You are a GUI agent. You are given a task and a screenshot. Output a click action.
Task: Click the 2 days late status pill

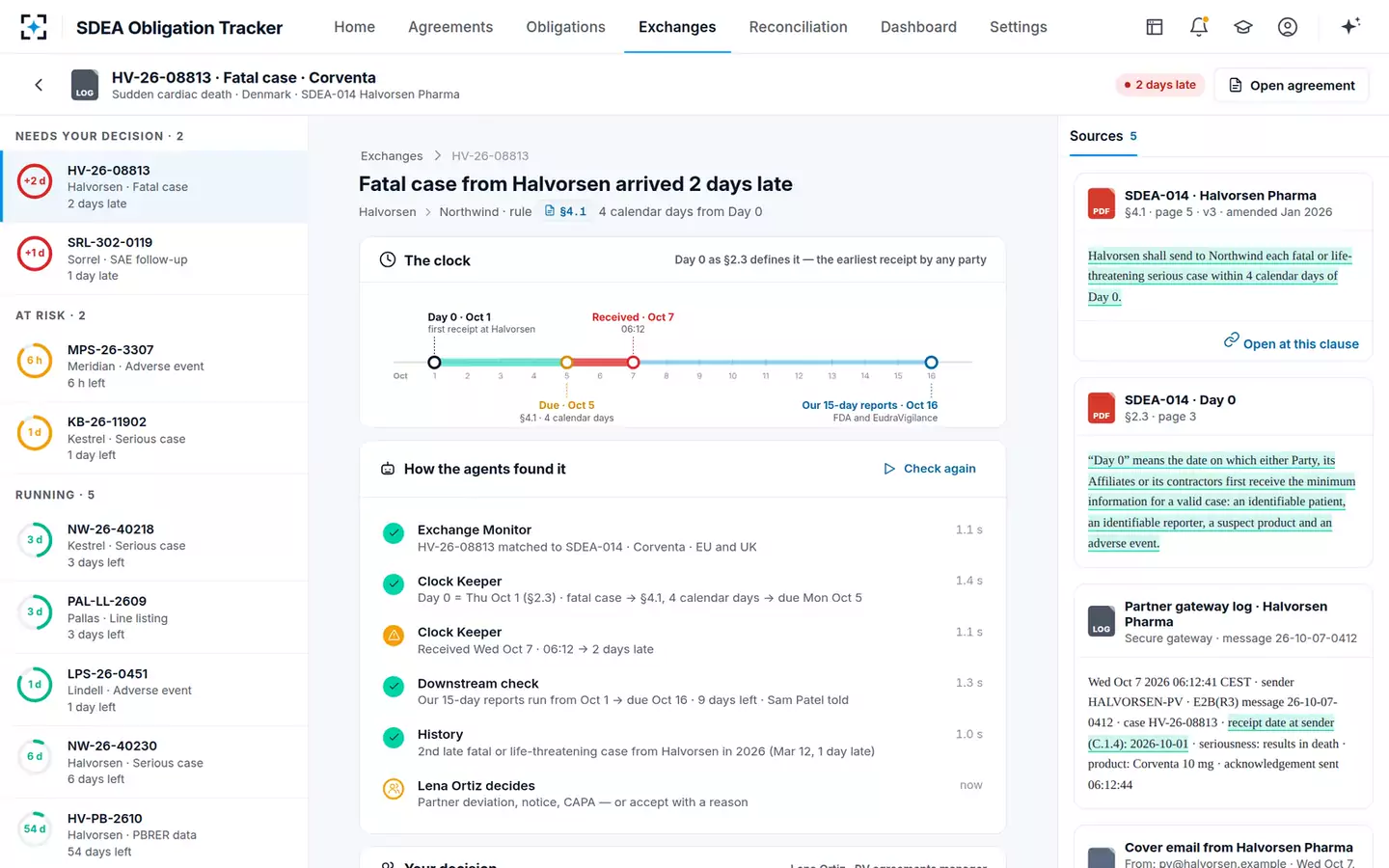tap(1159, 85)
